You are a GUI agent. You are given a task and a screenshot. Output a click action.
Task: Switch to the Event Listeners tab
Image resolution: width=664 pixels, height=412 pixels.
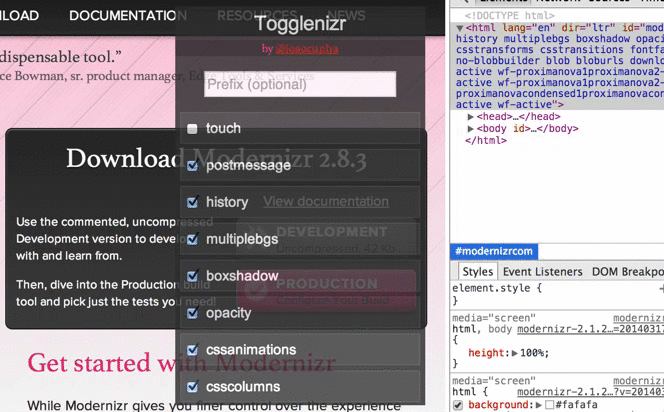[x=542, y=271]
